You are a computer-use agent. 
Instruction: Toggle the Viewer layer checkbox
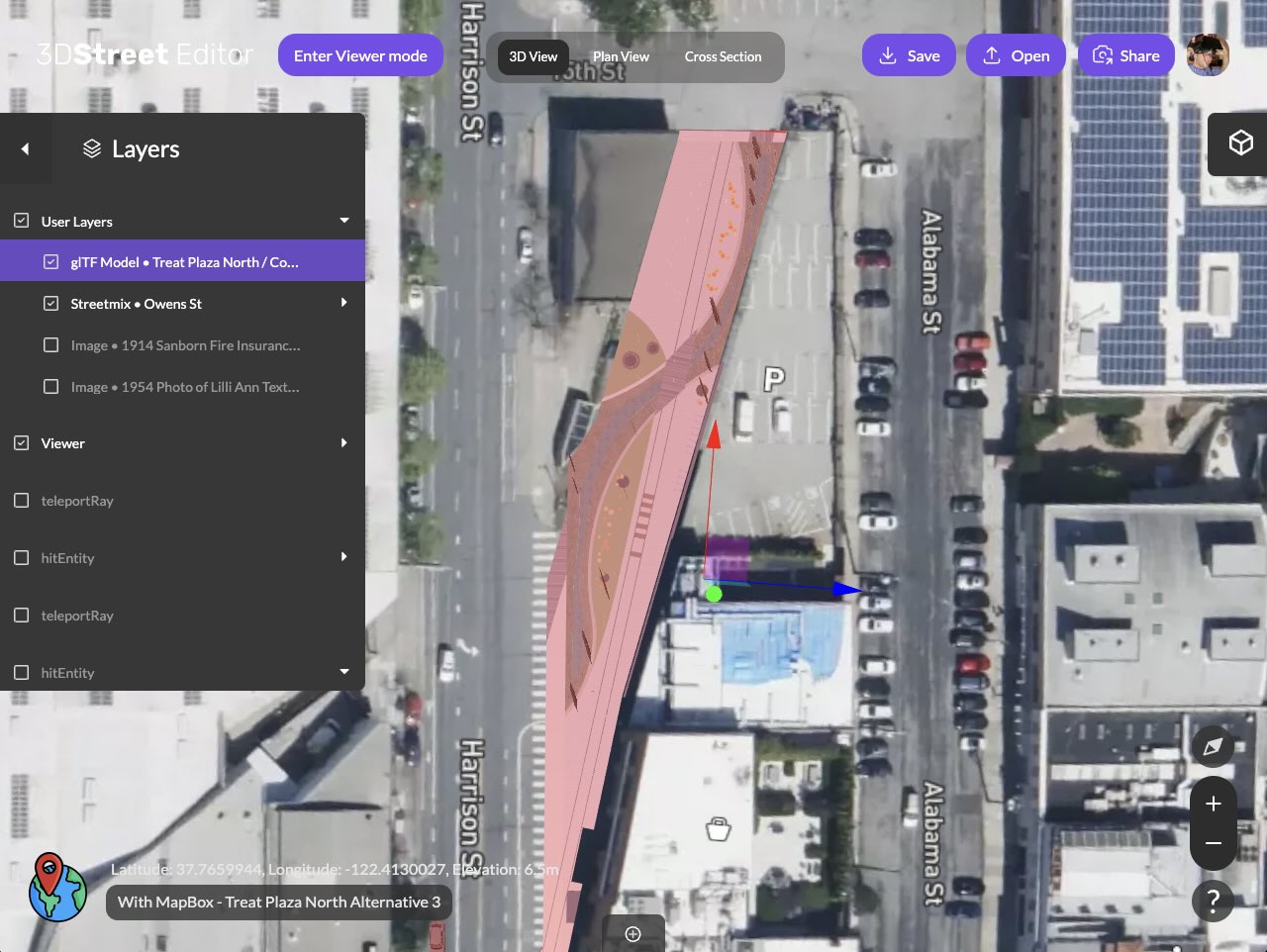pos(22,443)
